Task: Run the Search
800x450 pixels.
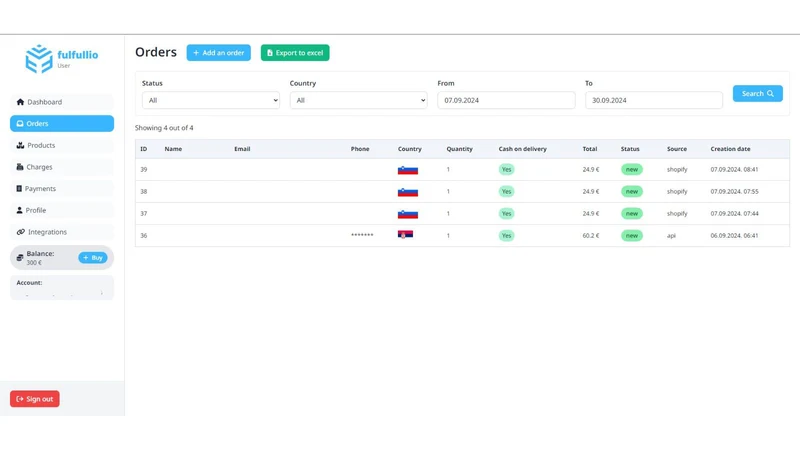Action: click(758, 93)
